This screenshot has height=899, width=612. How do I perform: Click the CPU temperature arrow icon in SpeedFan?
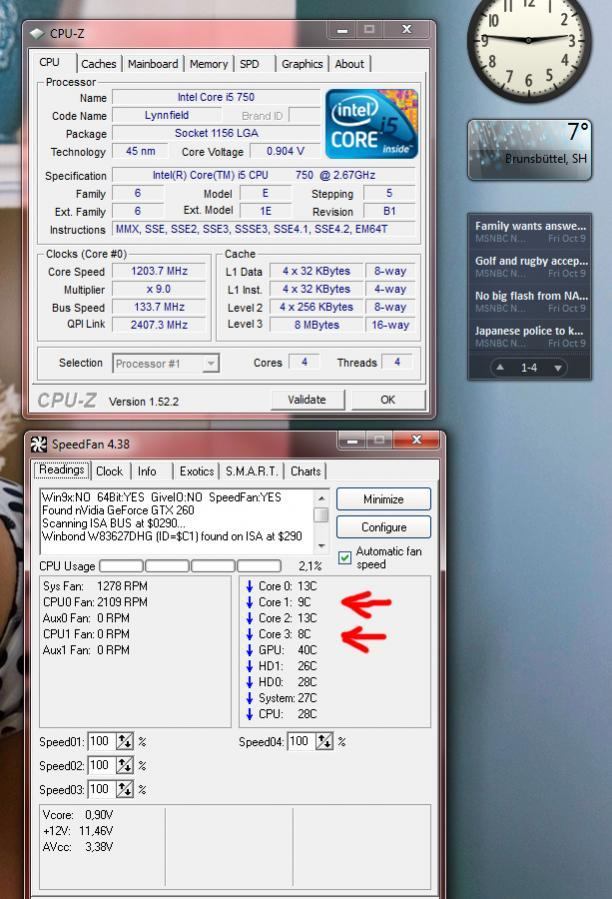[250, 714]
